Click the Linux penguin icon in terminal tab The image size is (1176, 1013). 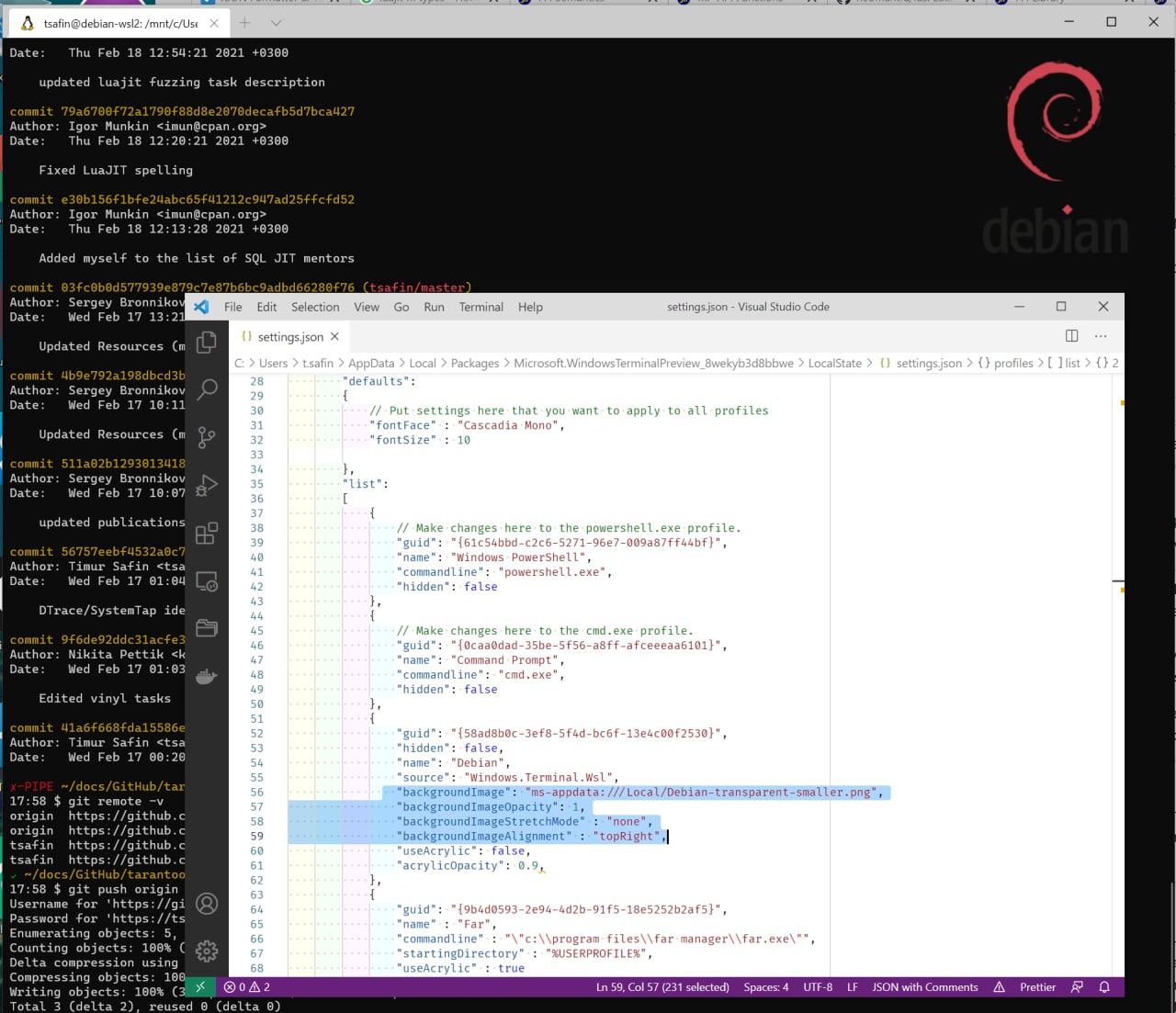(x=27, y=23)
